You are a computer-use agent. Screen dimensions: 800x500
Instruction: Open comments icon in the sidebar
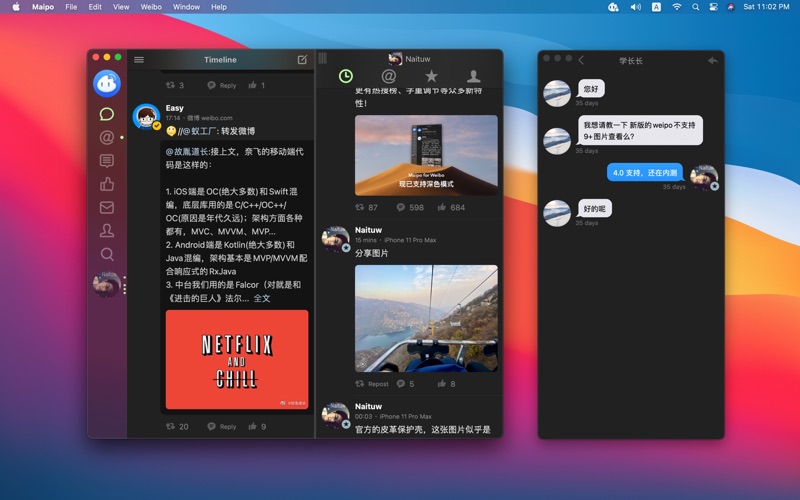point(107,161)
